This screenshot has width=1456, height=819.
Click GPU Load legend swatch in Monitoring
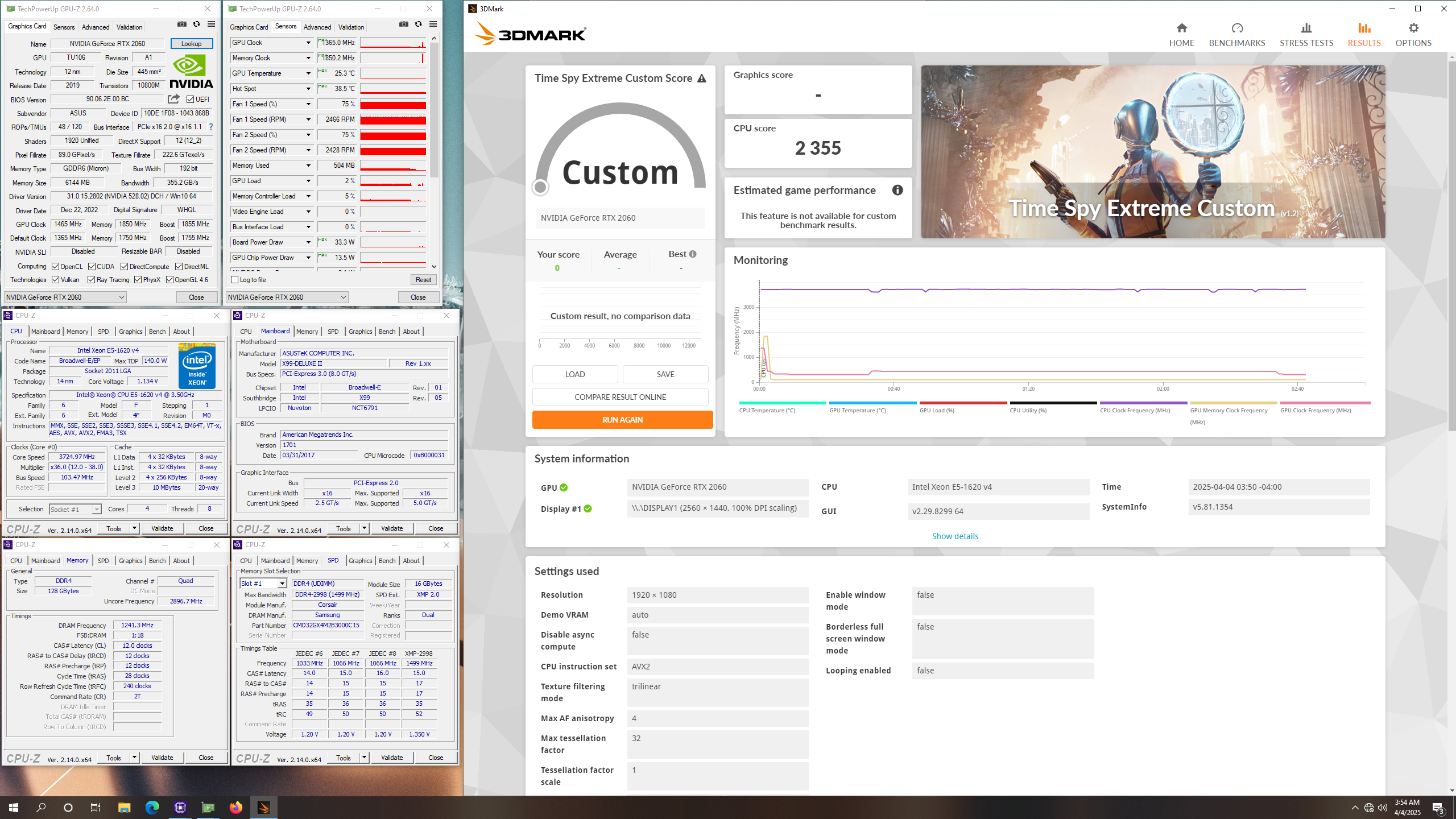pos(963,403)
